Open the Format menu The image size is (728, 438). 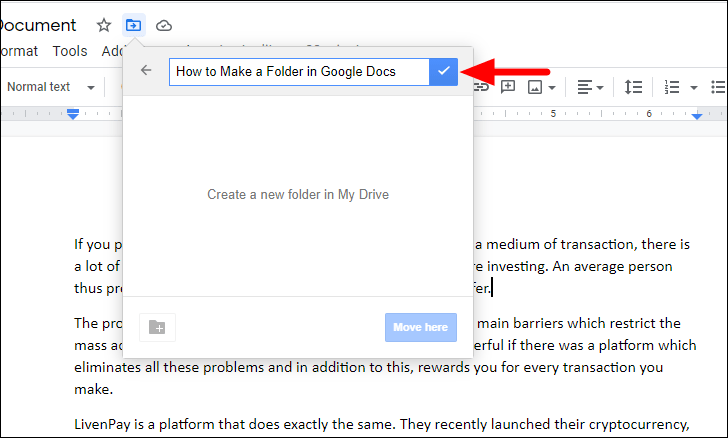tap(18, 51)
